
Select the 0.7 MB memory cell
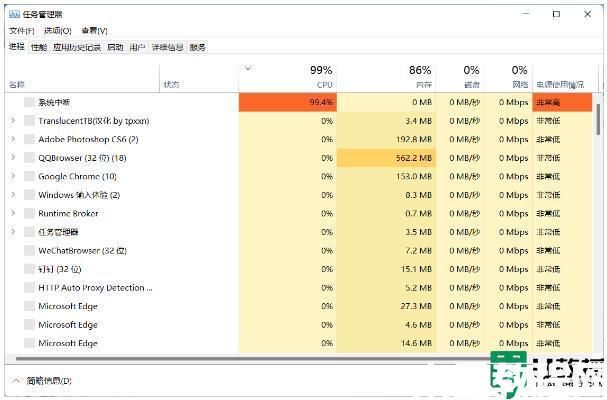(386, 213)
